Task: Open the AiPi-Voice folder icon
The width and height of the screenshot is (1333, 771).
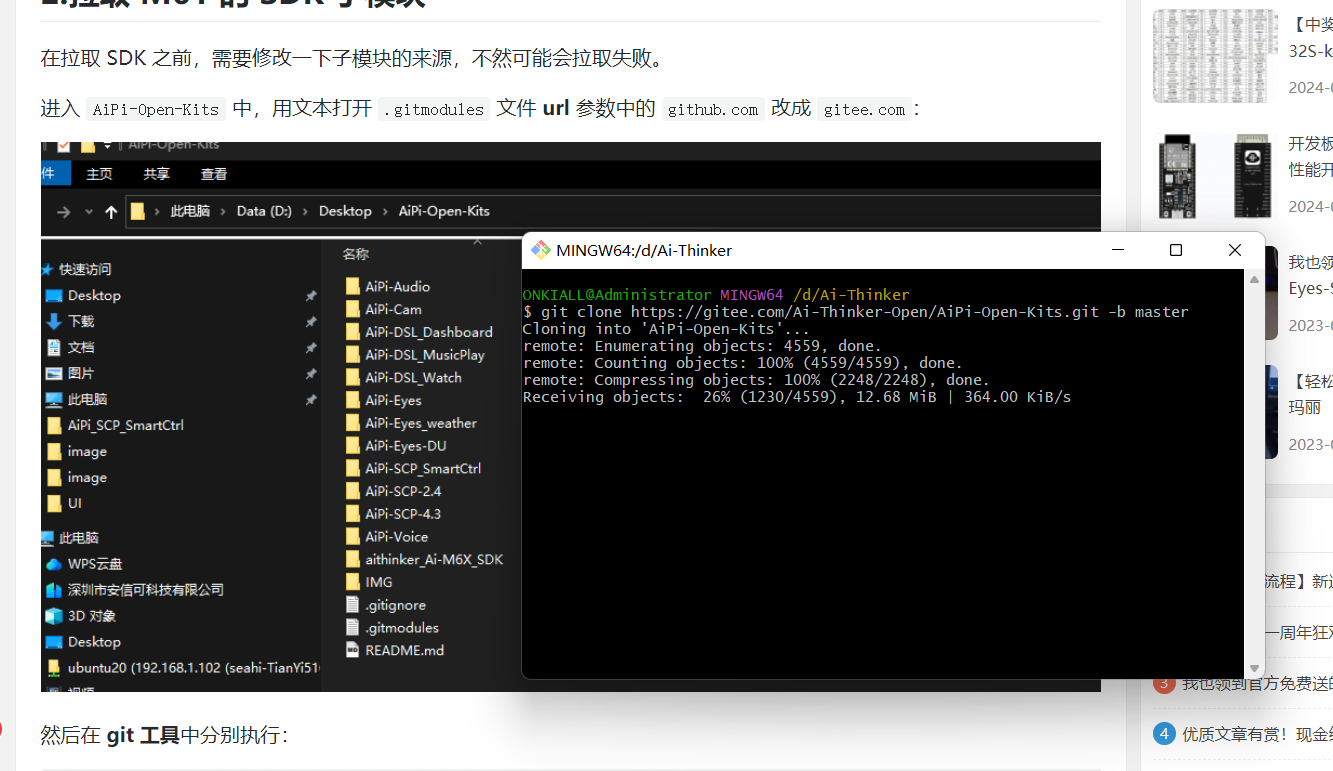Action: [352, 537]
